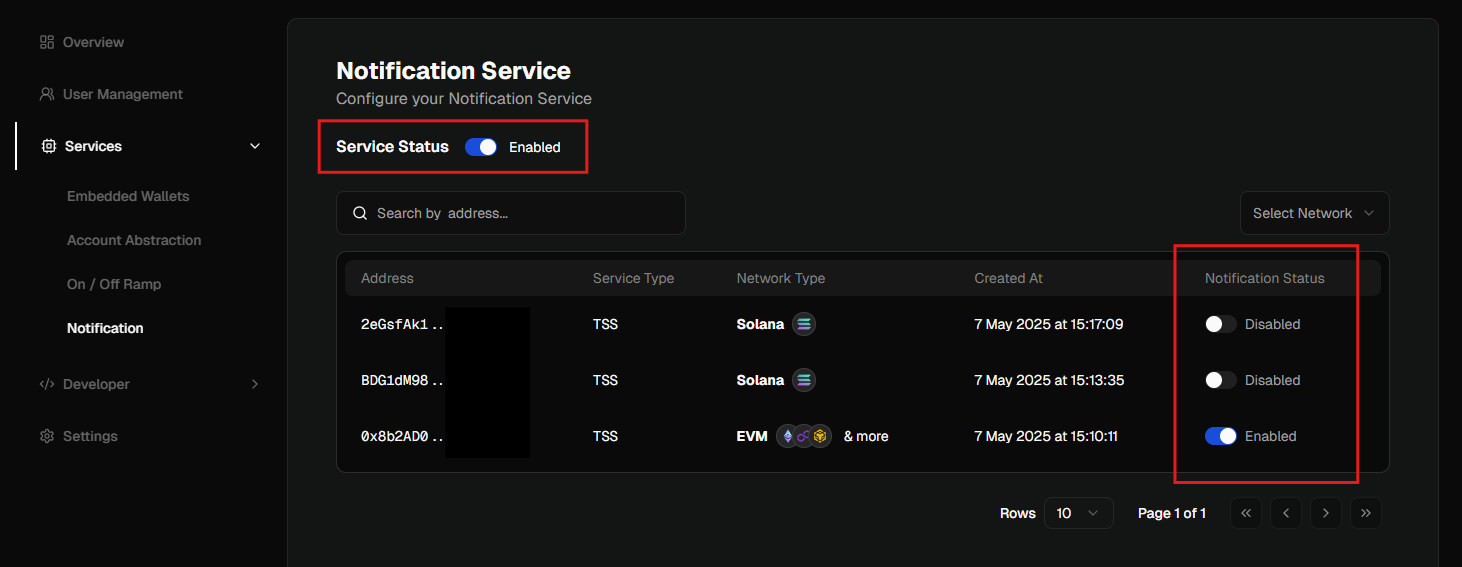Enable notifications for address 2eGsfAk1
Screen dimensions: 1462x567
pyautogui.click(x=1220, y=324)
